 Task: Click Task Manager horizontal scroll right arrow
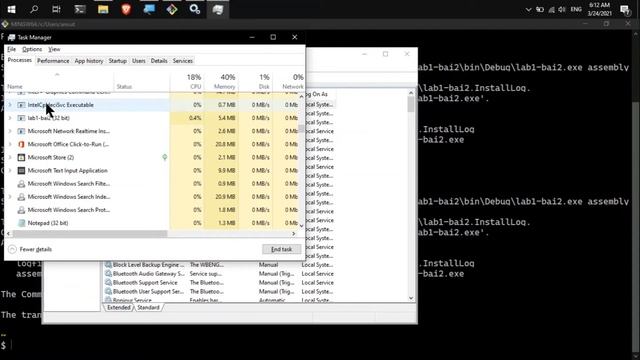[293, 233]
